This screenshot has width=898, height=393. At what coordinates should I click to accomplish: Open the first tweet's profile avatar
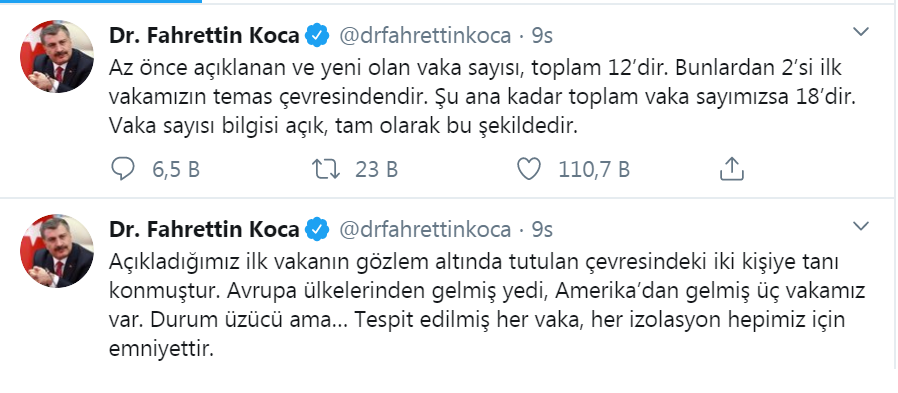tap(57, 56)
